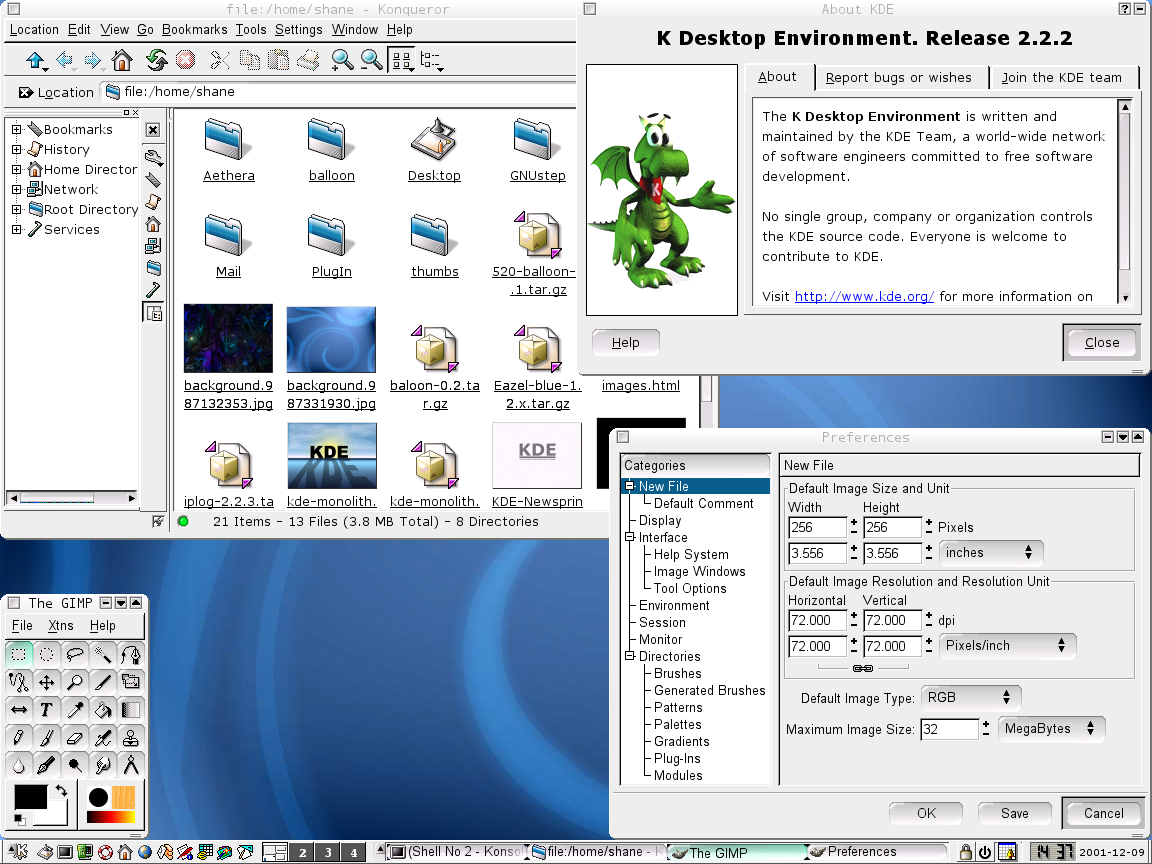The width and height of the screenshot is (1152, 864).
Task: Open the inches unit dropdown
Action: point(990,552)
